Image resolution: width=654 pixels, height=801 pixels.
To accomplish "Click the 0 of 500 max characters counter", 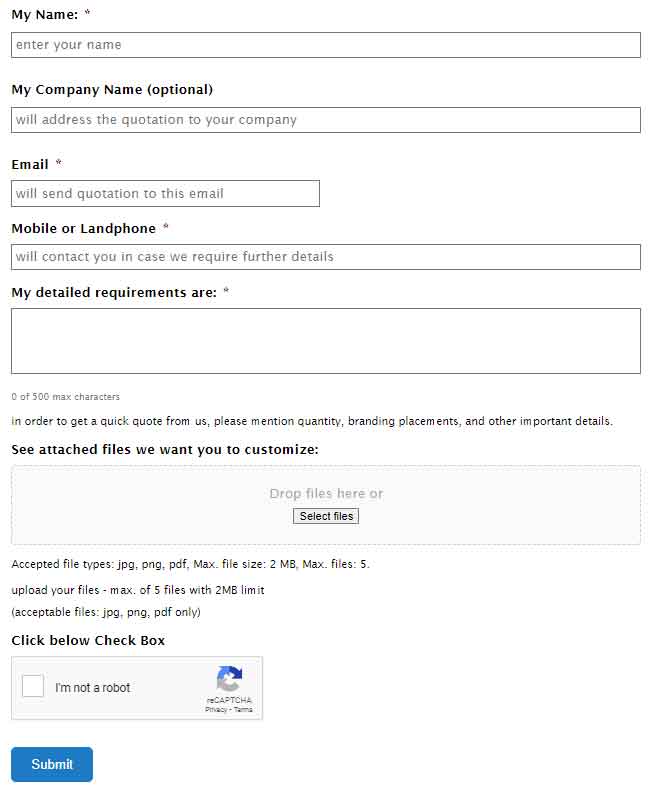I will (x=65, y=396).
